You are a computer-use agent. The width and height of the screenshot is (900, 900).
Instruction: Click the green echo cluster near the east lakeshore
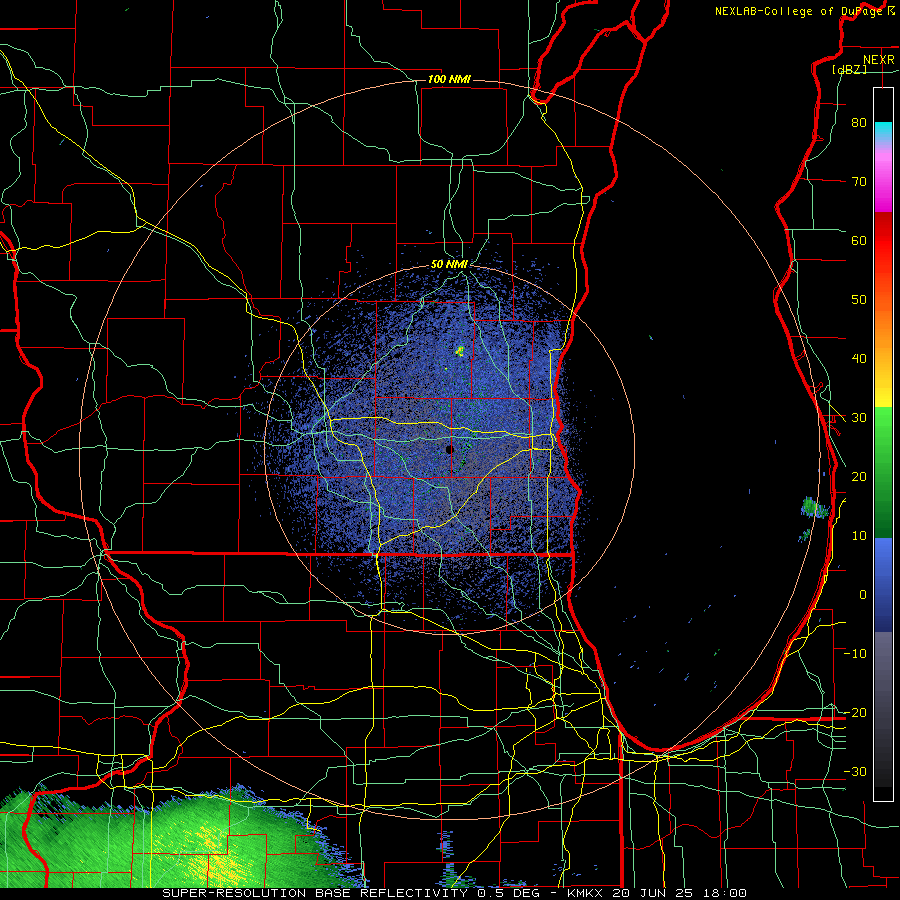(814, 508)
